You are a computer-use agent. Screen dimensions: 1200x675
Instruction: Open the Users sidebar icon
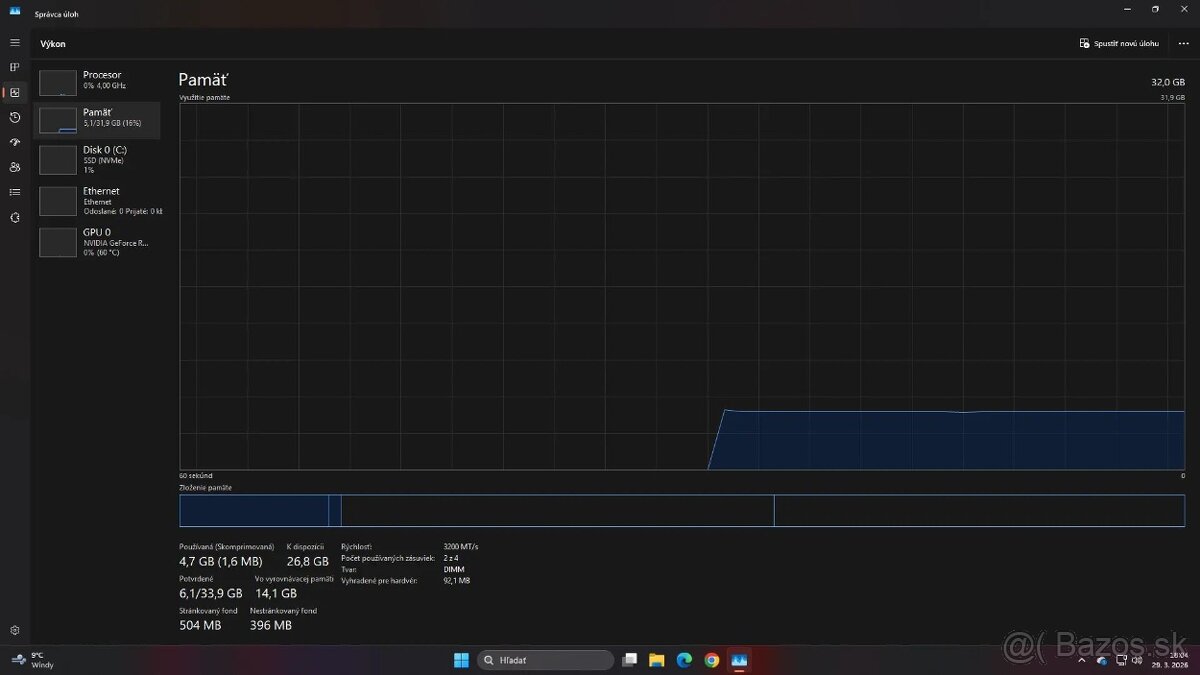tap(14, 167)
